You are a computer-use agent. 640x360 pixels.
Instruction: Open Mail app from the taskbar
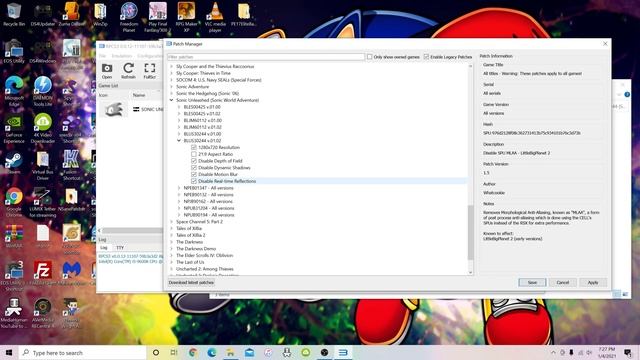249,352
